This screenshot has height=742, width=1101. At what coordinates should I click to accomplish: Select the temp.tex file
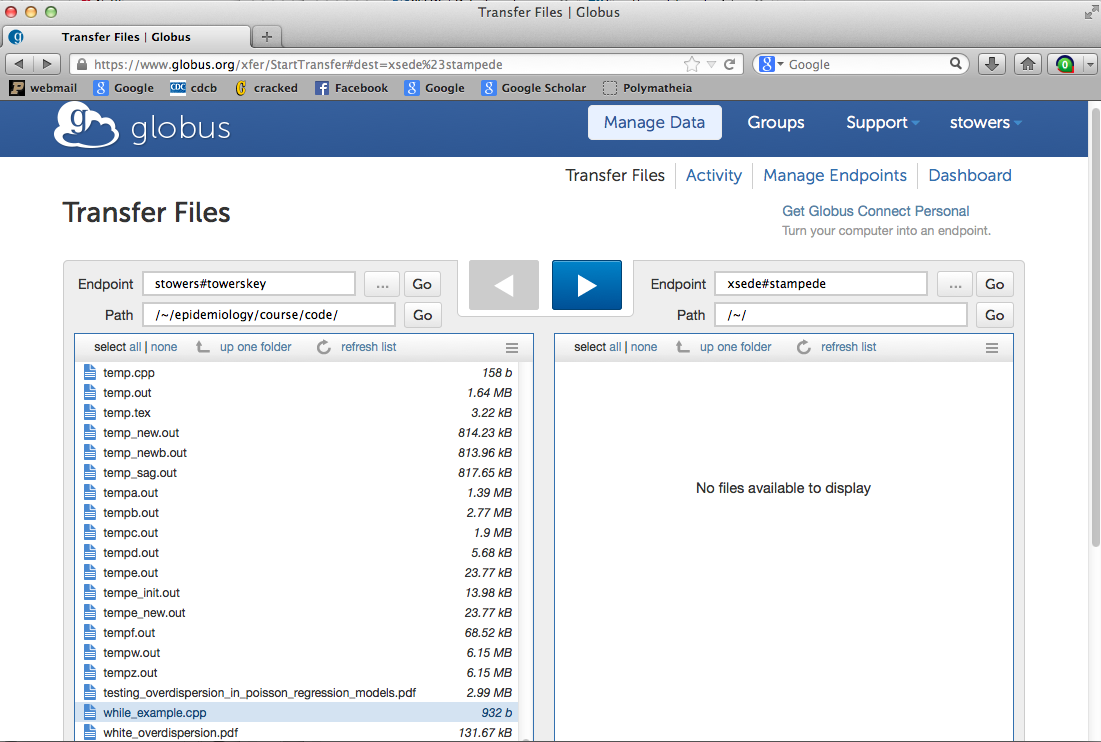click(x=296, y=413)
